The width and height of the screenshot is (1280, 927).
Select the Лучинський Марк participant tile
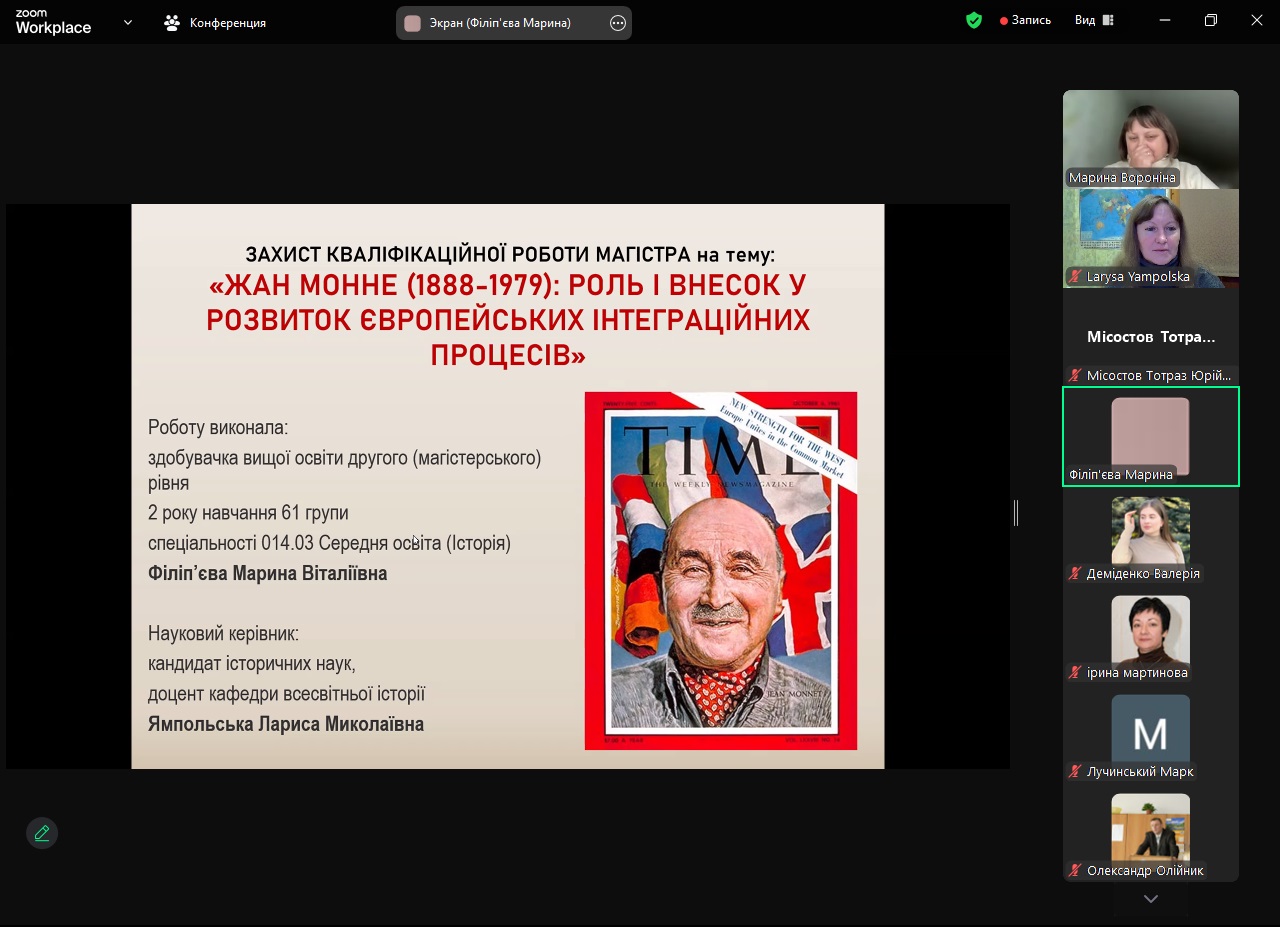click(x=1151, y=733)
